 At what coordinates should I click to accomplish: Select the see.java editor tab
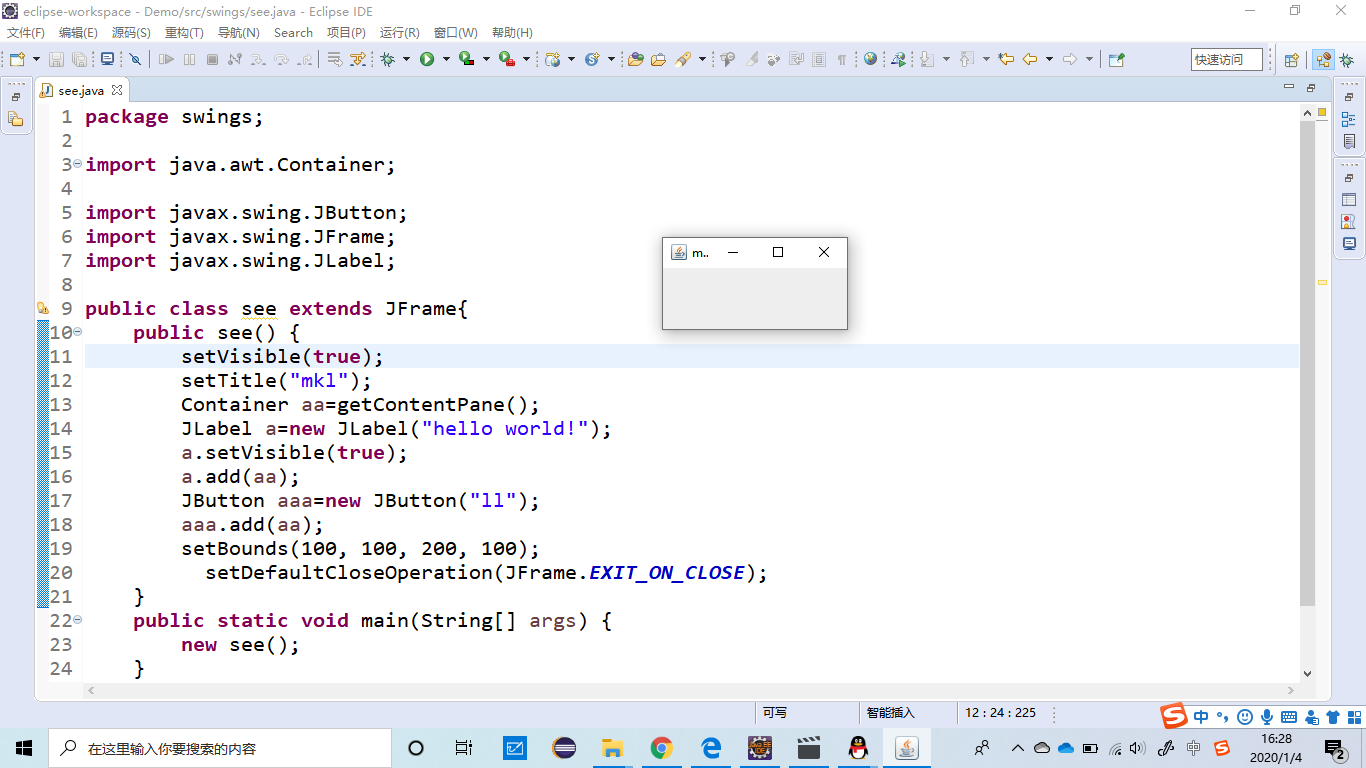[x=80, y=90]
